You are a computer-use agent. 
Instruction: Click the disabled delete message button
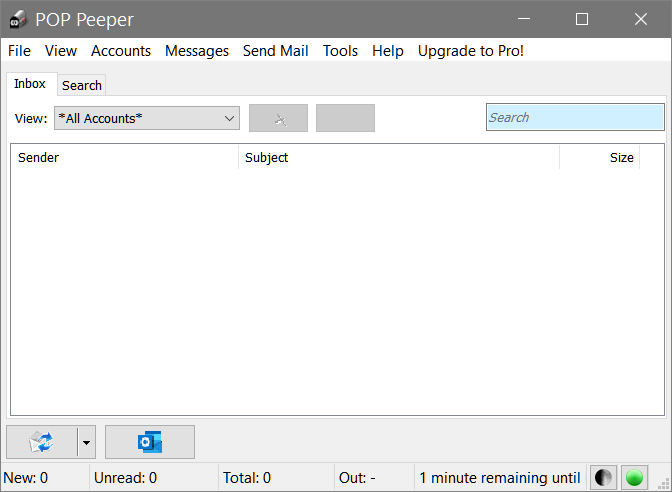tap(279, 118)
